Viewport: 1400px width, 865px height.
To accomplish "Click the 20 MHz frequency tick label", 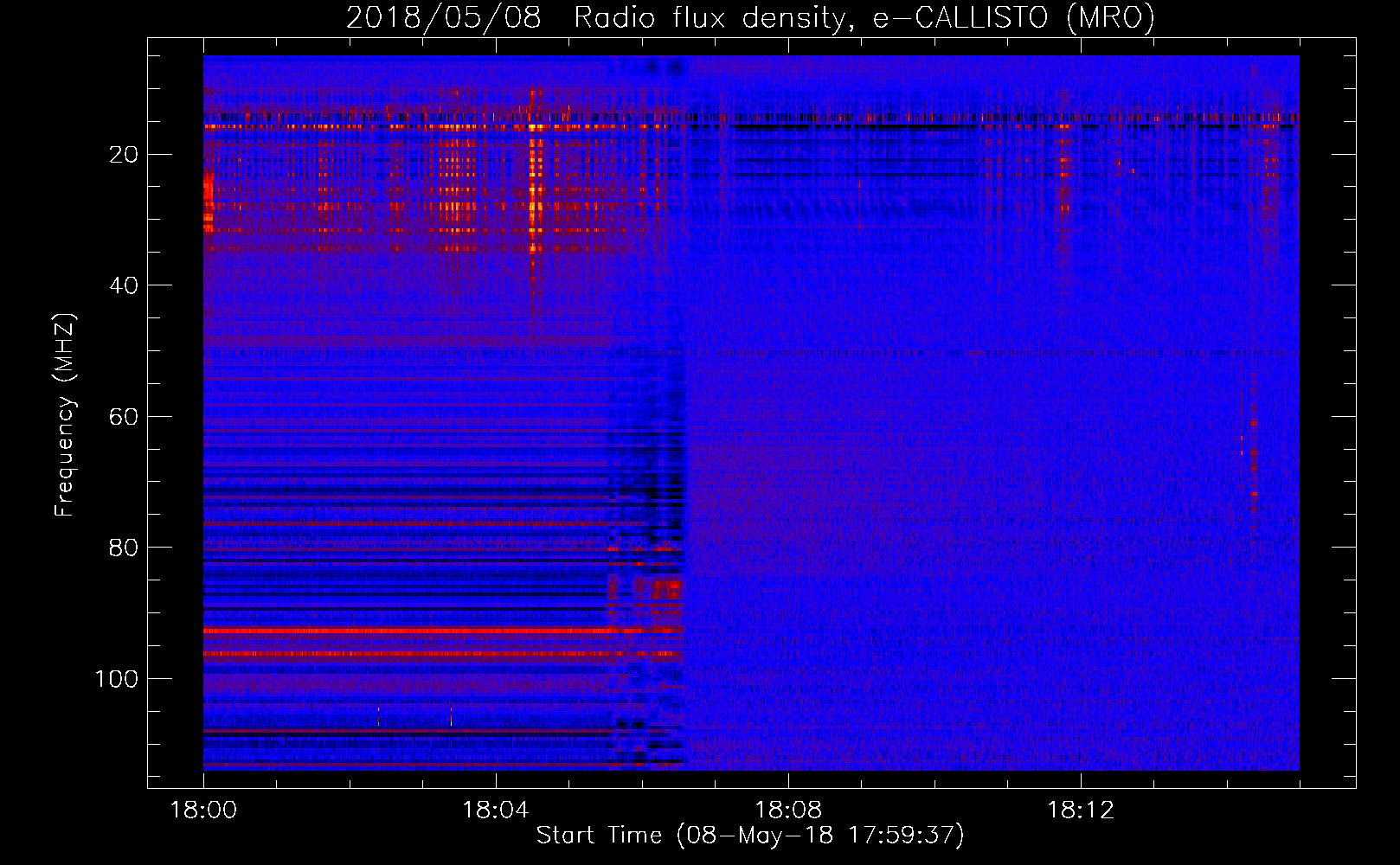I will coord(124,155).
